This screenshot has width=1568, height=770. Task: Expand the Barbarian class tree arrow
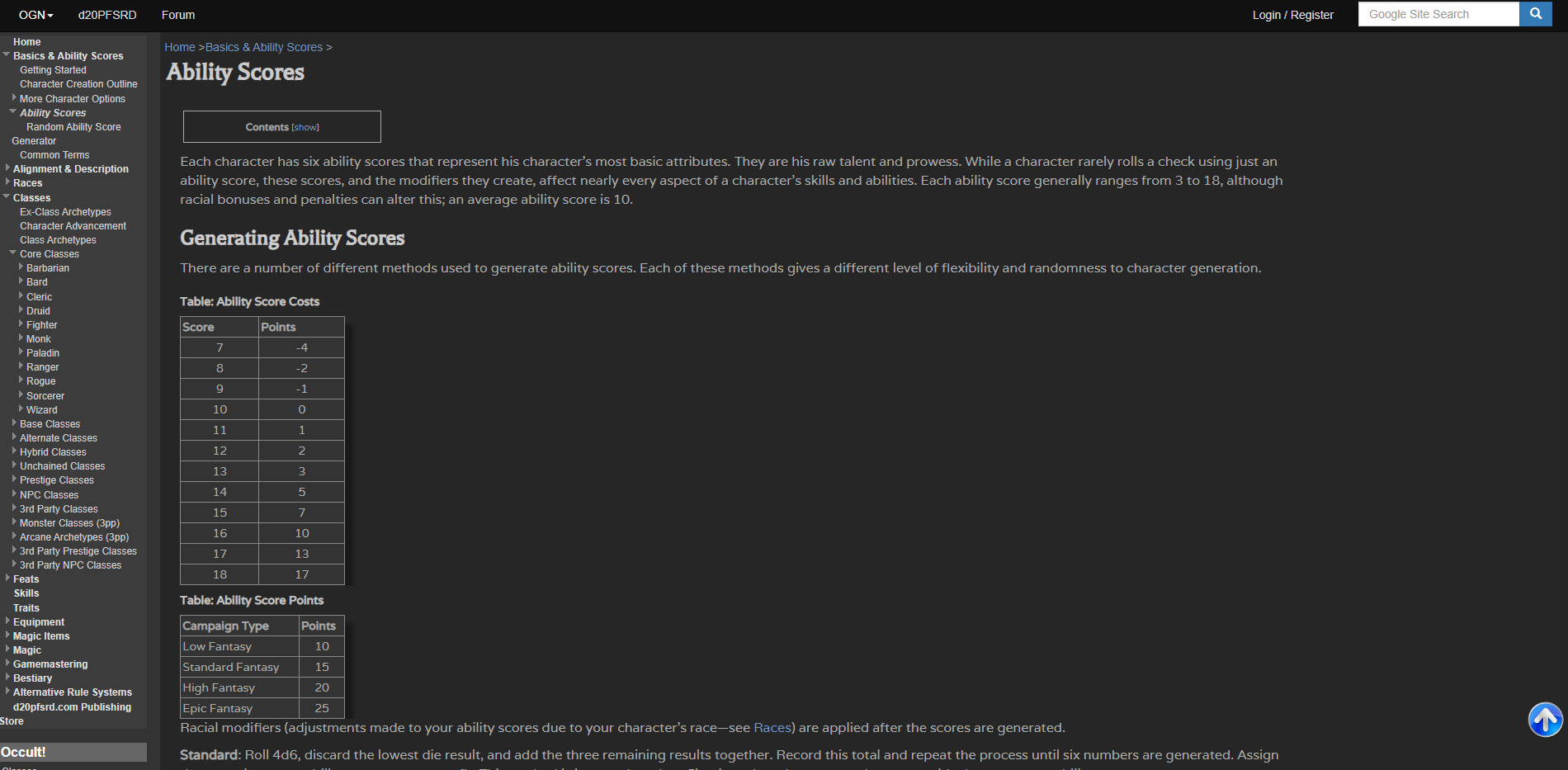coord(21,267)
